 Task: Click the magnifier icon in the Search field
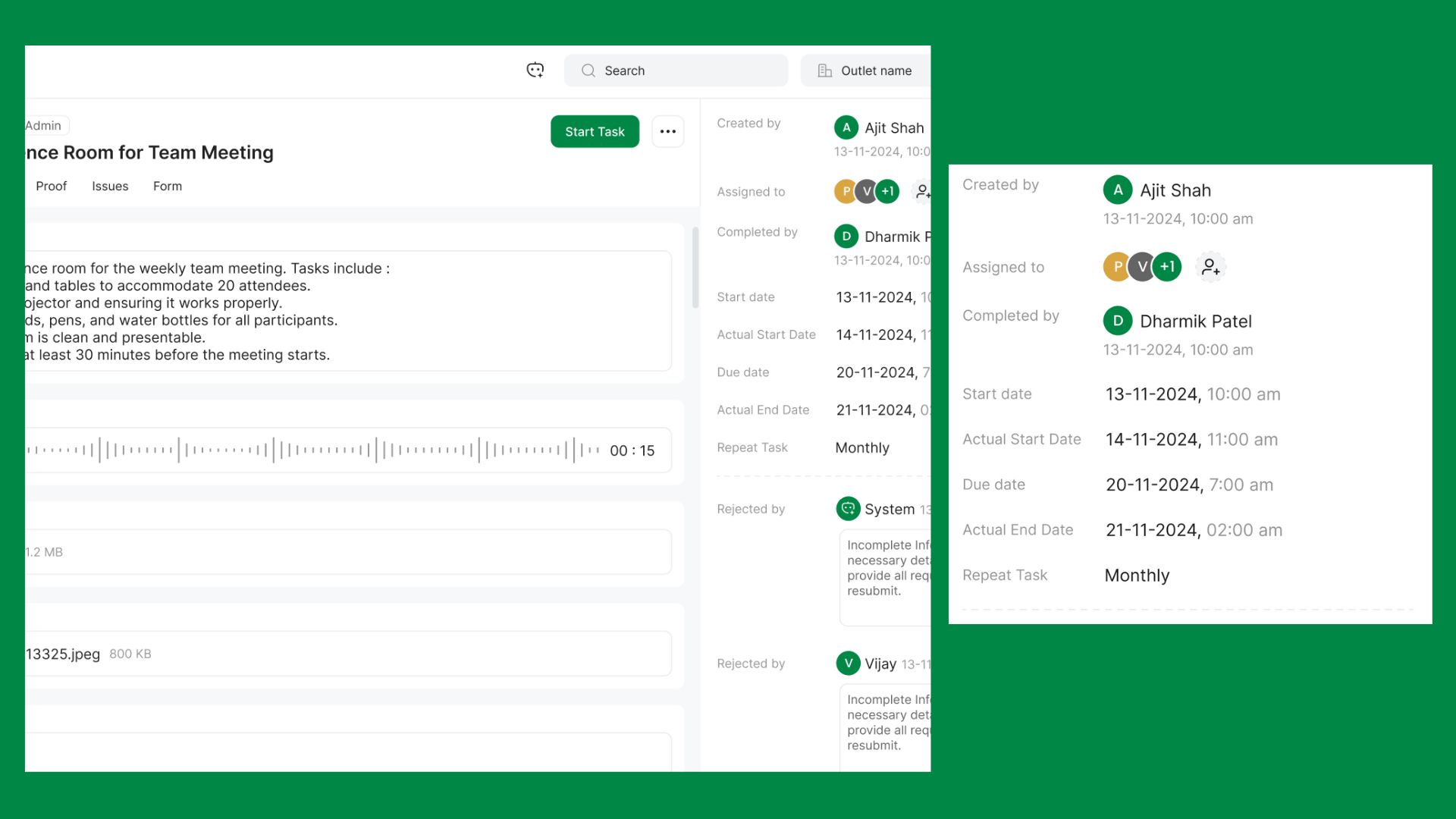pyautogui.click(x=588, y=71)
